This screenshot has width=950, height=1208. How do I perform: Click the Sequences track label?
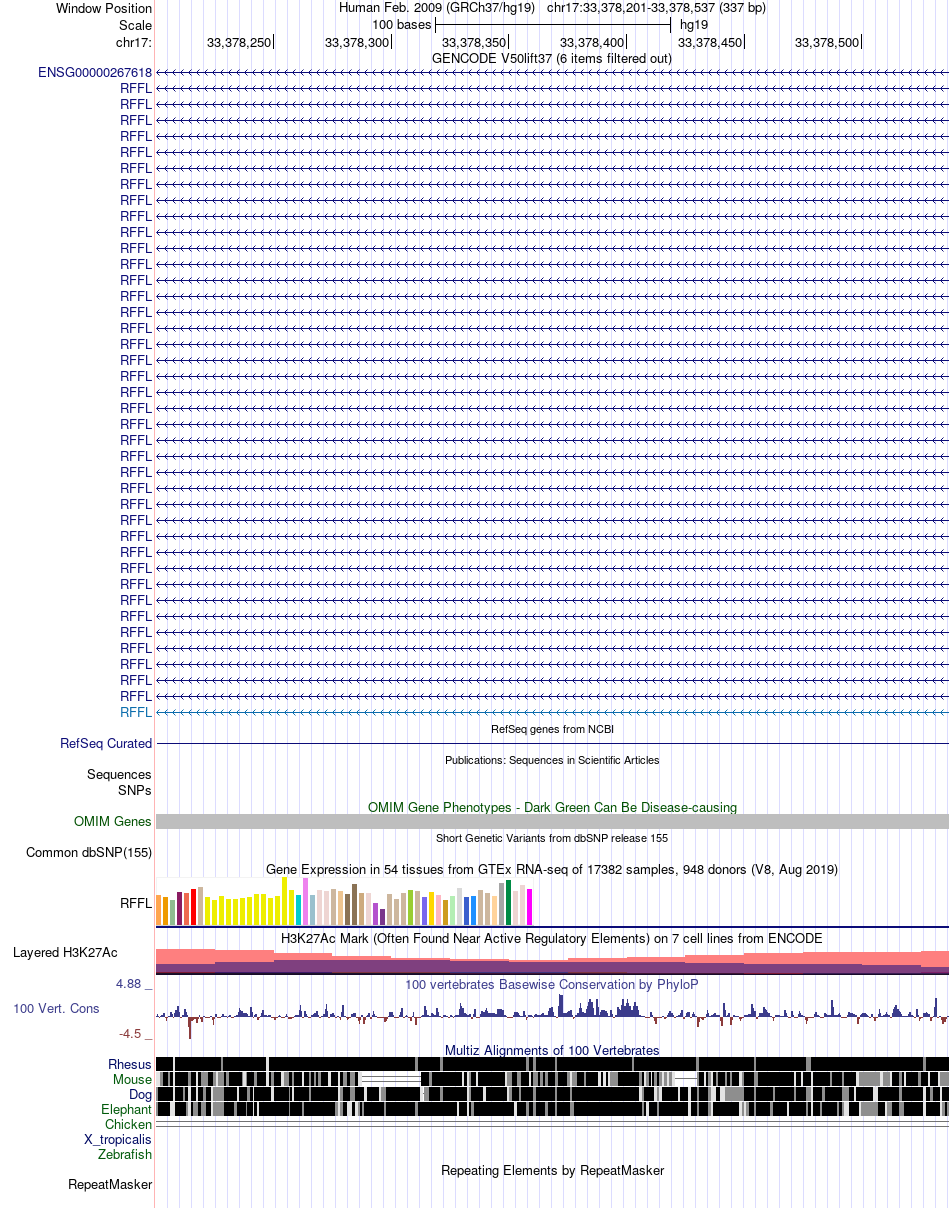tap(119, 774)
